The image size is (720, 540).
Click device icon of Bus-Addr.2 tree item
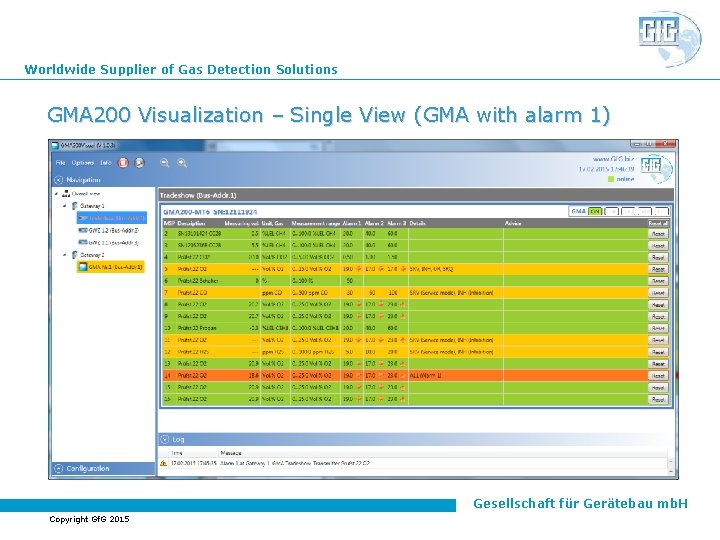(x=83, y=230)
